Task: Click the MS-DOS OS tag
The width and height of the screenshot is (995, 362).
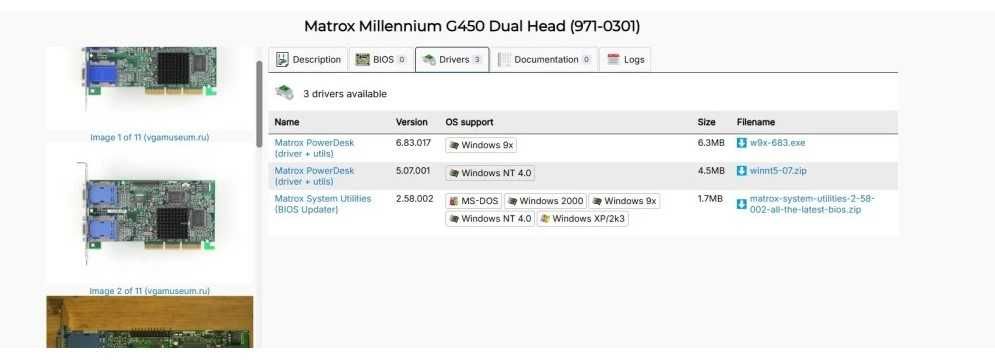Action: click(473, 201)
